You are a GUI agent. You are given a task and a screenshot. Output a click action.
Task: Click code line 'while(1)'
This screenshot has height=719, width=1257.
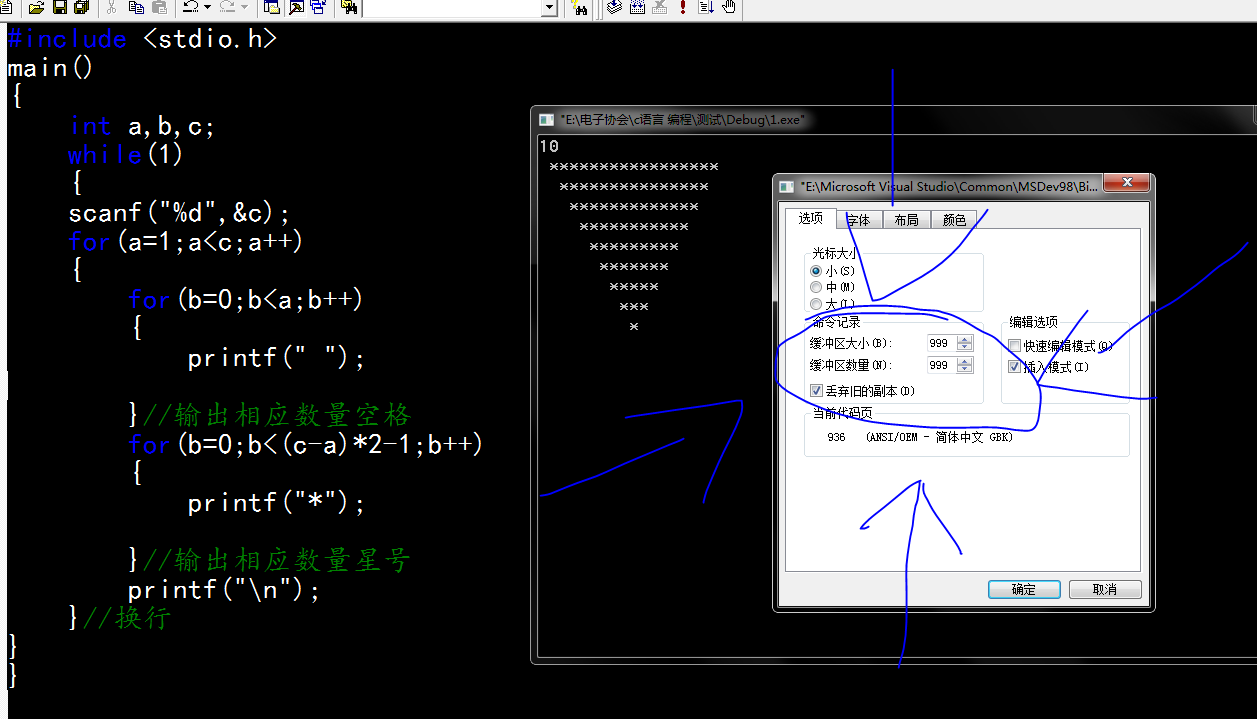126,155
